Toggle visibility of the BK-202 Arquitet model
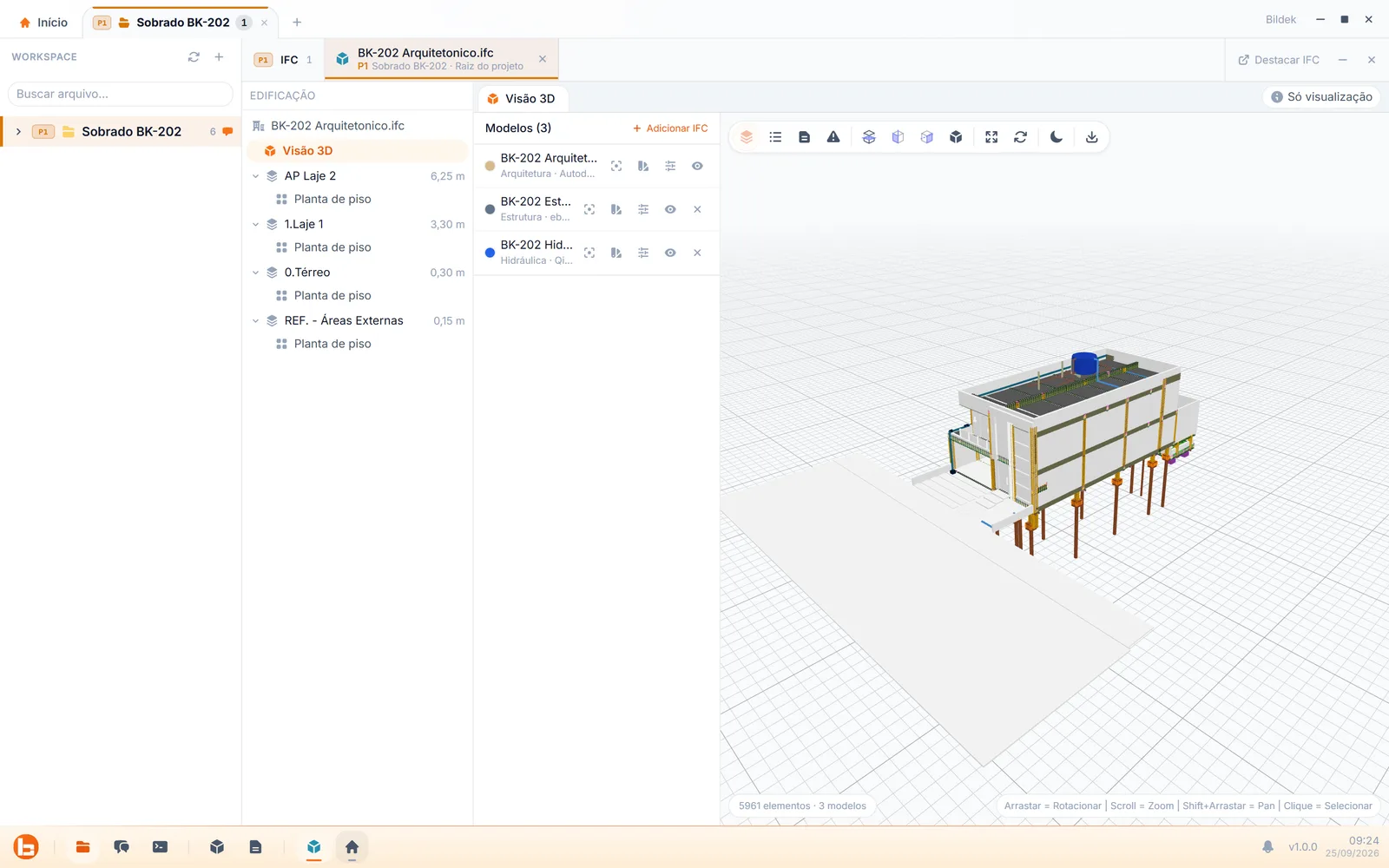The image size is (1389, 868). pyautogui.click(x=697, y=166)
